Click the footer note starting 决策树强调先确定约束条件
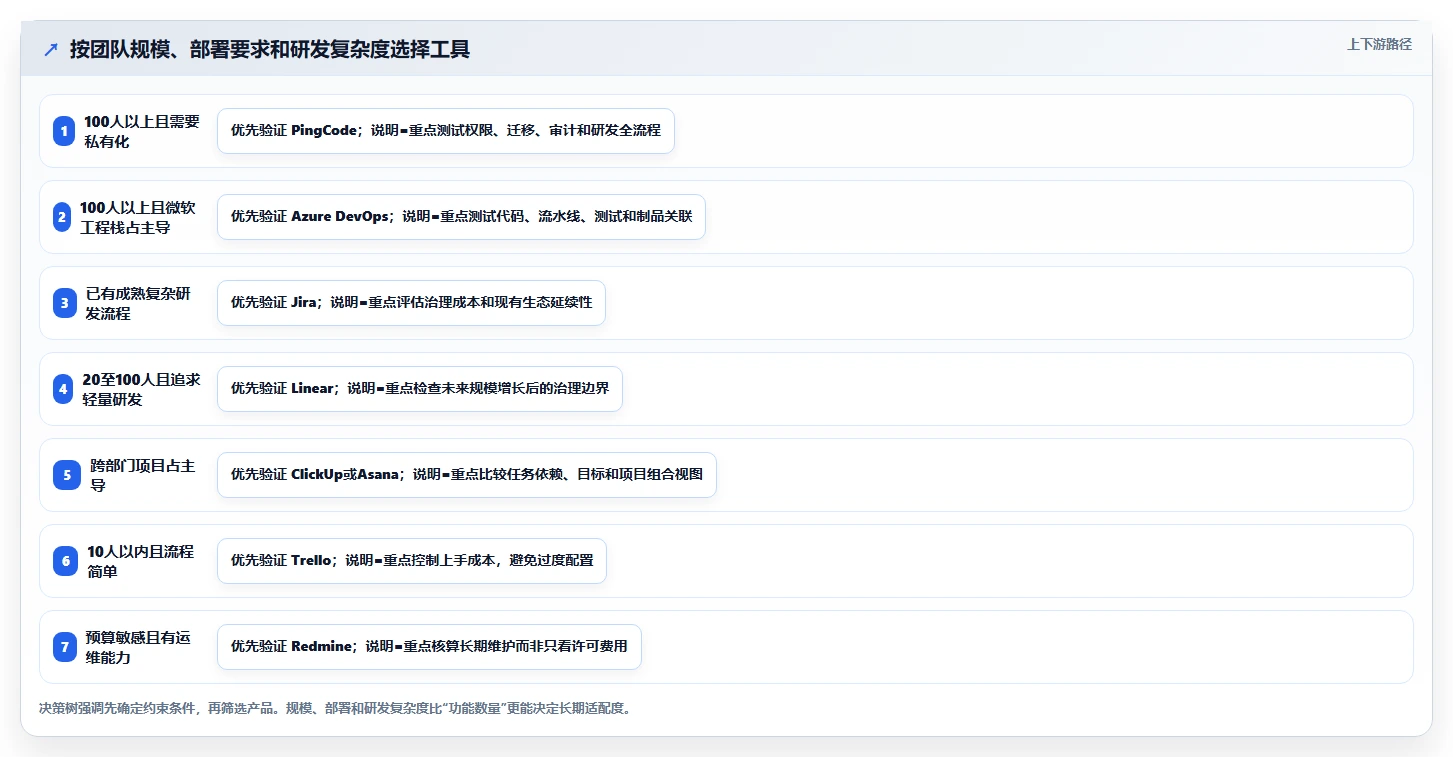This screenshot has width=1453, height=757. 335,709
